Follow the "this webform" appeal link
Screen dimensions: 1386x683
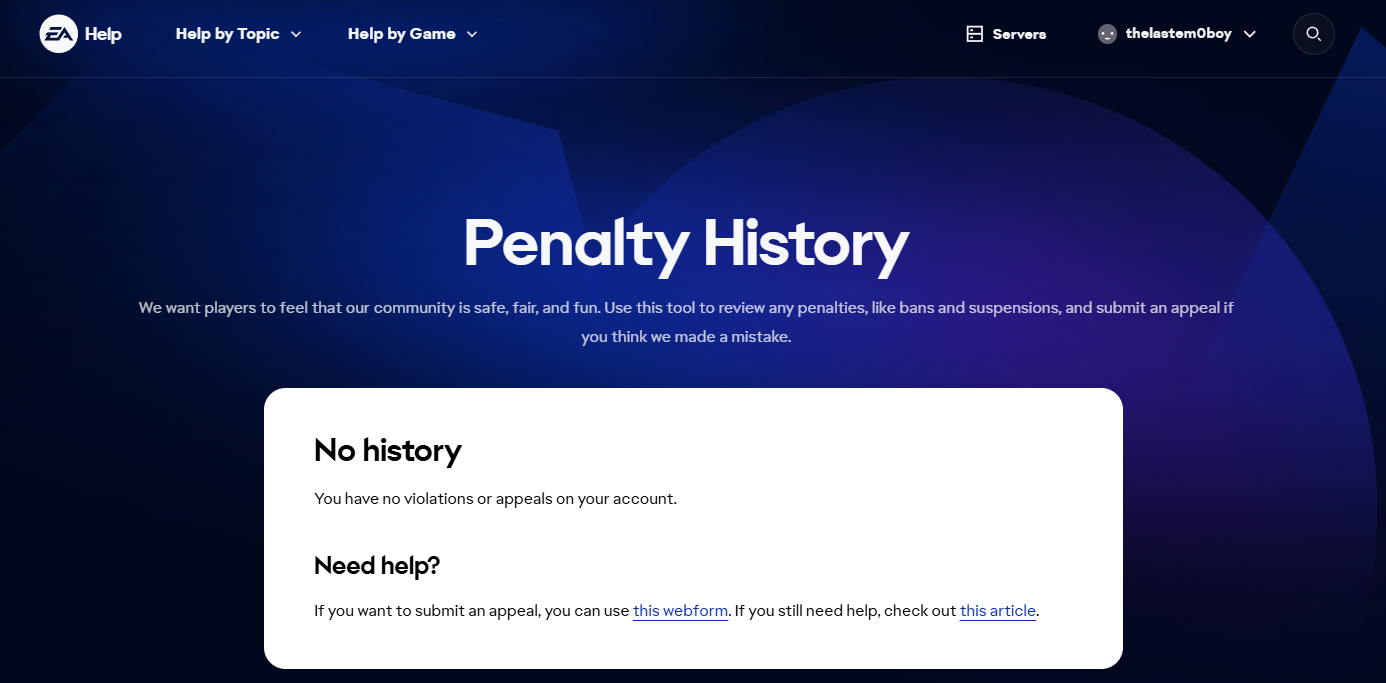[x=680, y=611]
